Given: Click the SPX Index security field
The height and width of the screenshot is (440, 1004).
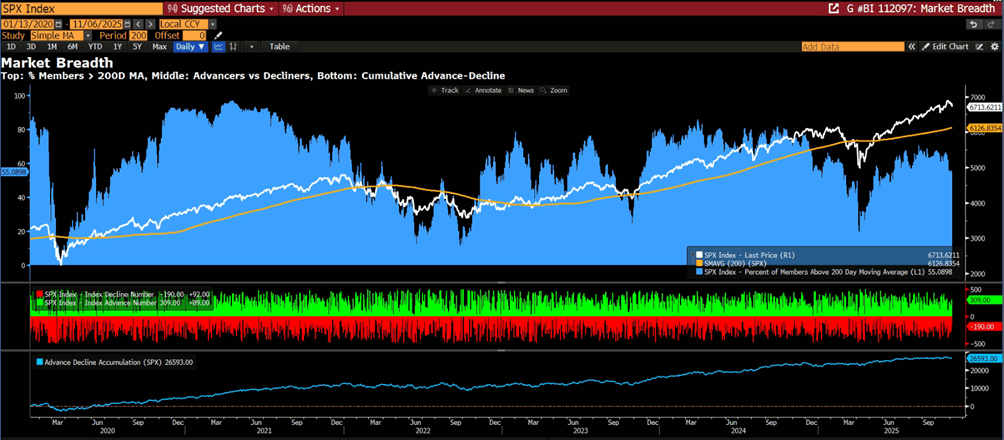Looking at the screenshot, I should [x=81, y=8].
